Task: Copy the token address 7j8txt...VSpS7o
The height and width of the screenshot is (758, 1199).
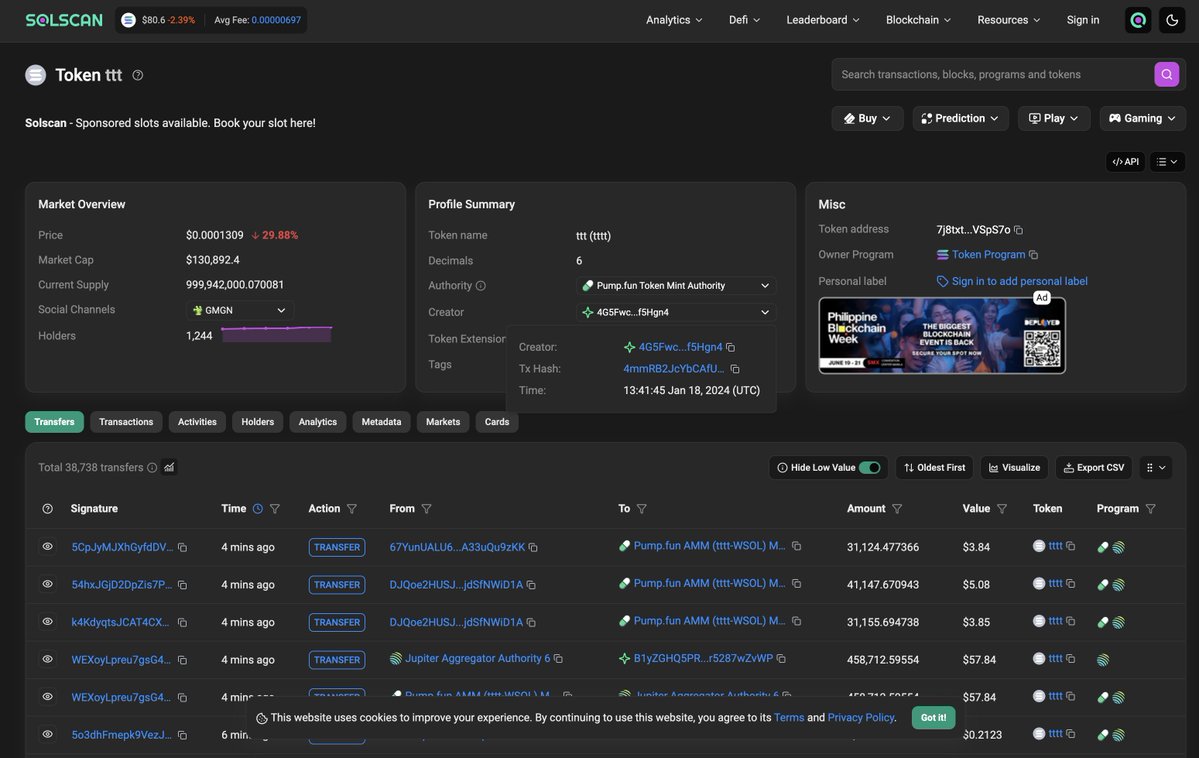Action: [x=1019, y=229]
